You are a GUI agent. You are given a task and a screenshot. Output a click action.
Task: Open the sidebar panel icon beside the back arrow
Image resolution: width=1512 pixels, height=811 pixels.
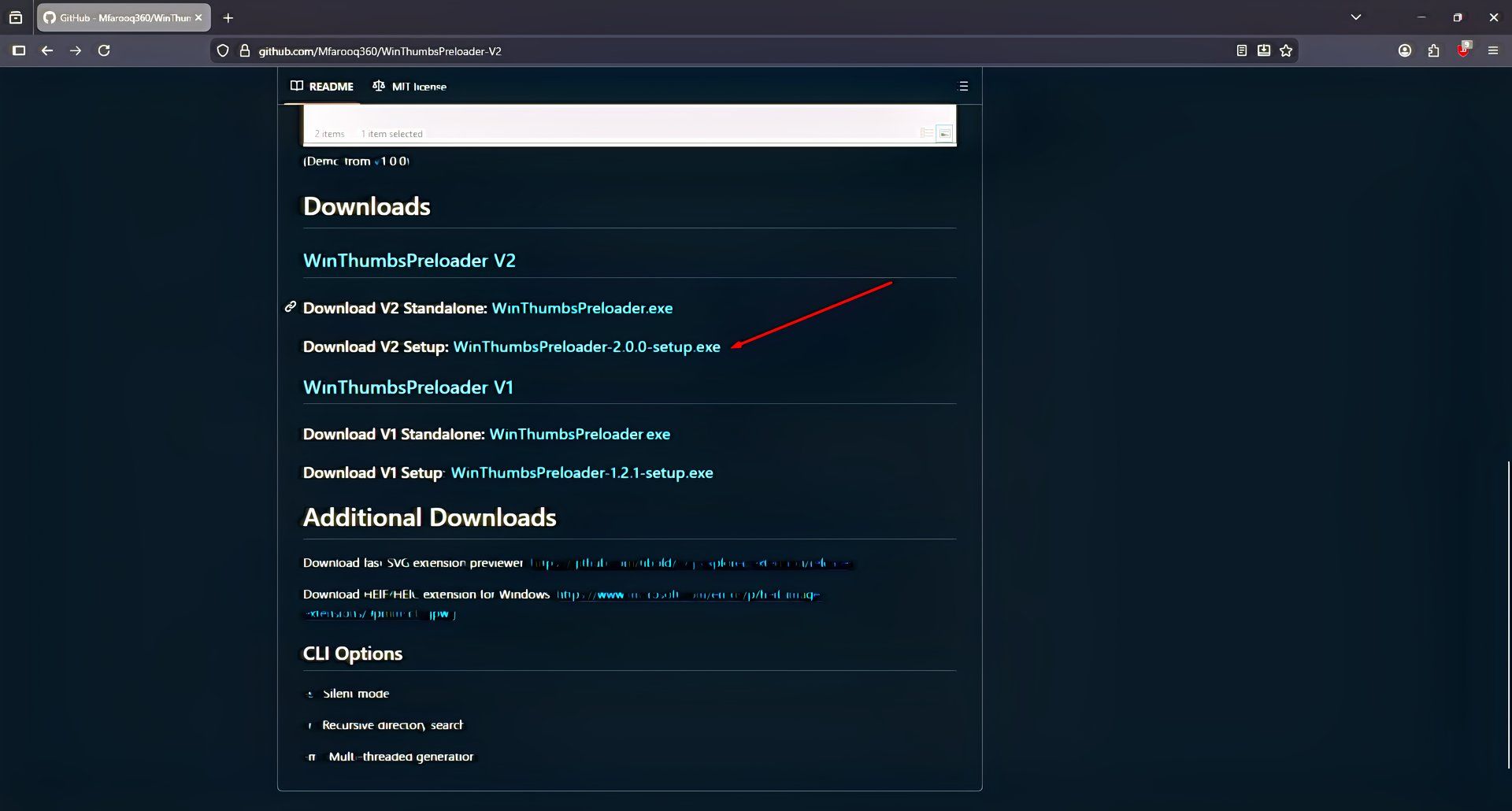pyautogui.click(x=19, y=50)
